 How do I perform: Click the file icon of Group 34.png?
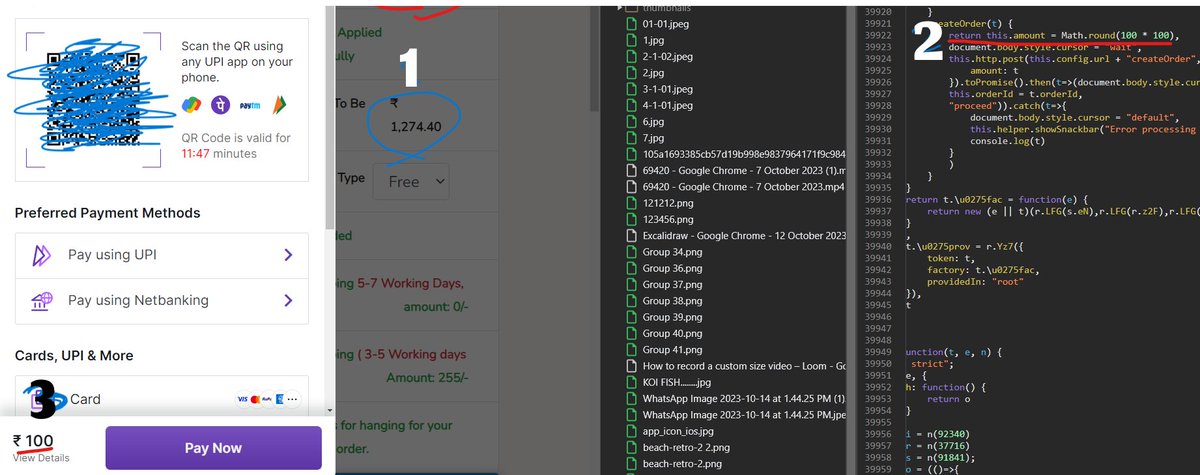(x=630, y=252)
